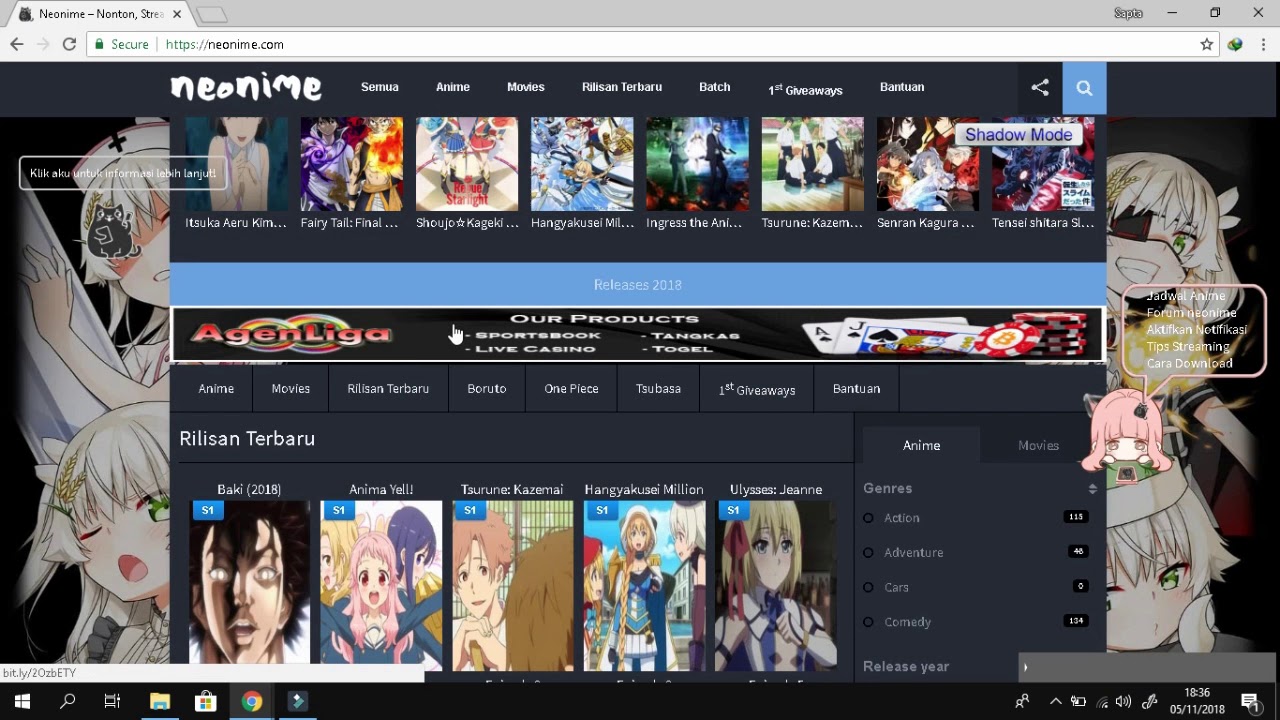Image resolution: width=1280 pixels, height=720 pixels.
Task: Expand the Genres list sorter arrows
Action: click(1092, 488)
